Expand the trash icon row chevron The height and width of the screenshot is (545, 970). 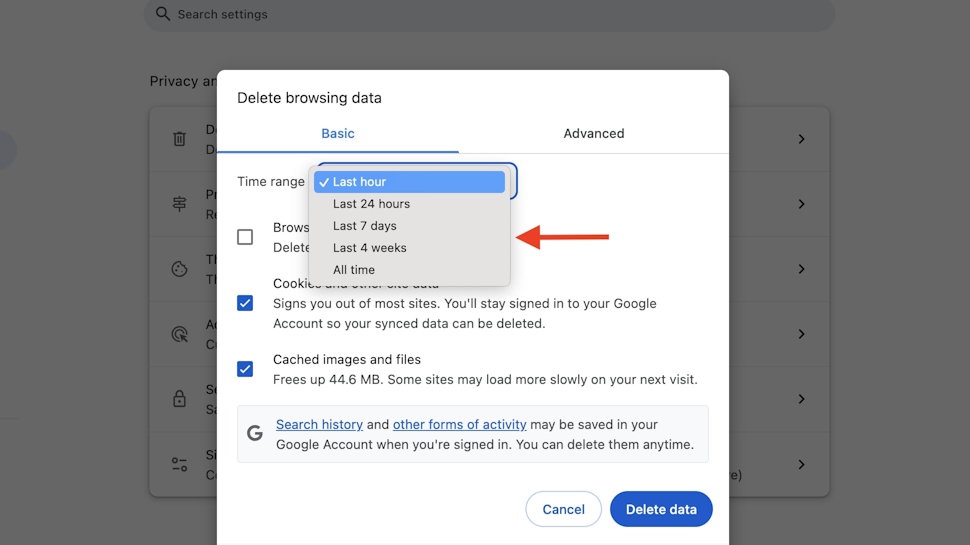click(801, 139)
